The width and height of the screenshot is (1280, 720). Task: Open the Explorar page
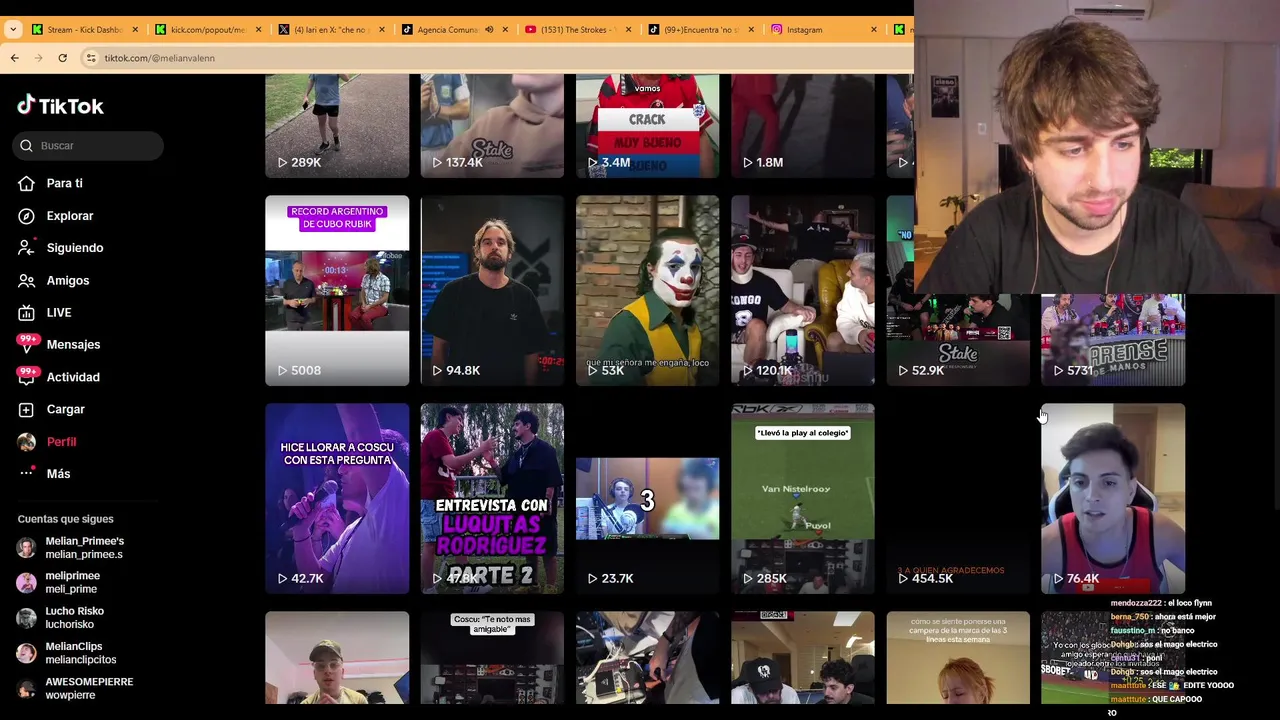[x=69, y=216]
